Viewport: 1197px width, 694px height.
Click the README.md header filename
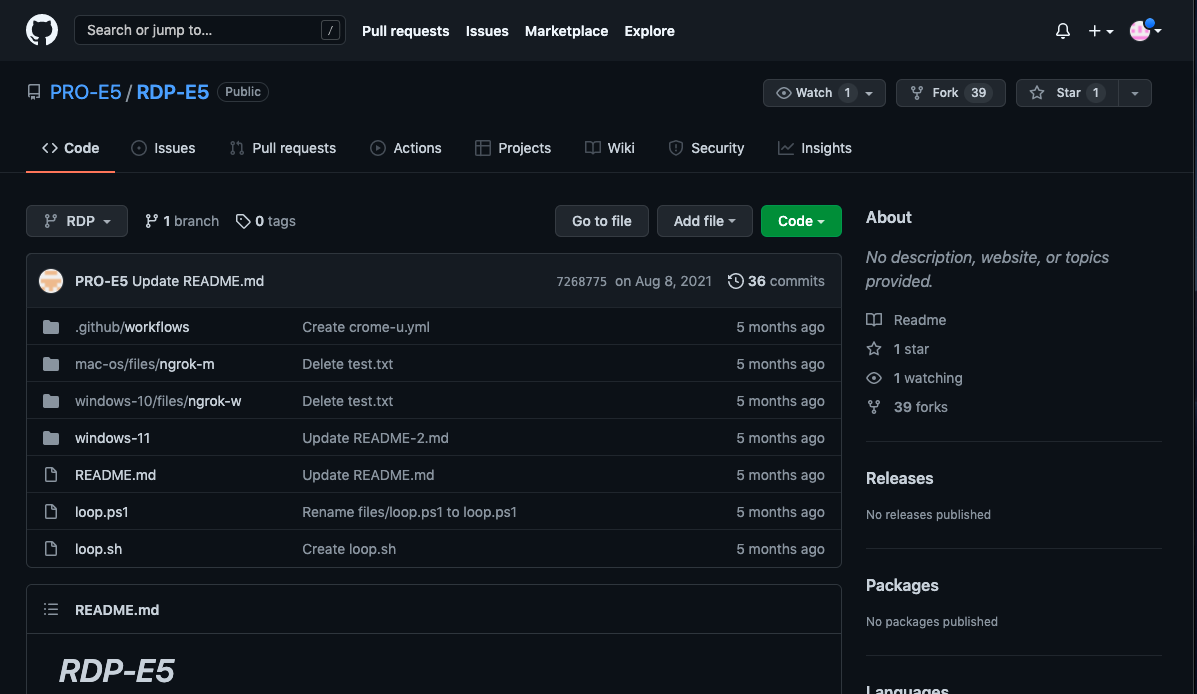click(x=117, y=610)
